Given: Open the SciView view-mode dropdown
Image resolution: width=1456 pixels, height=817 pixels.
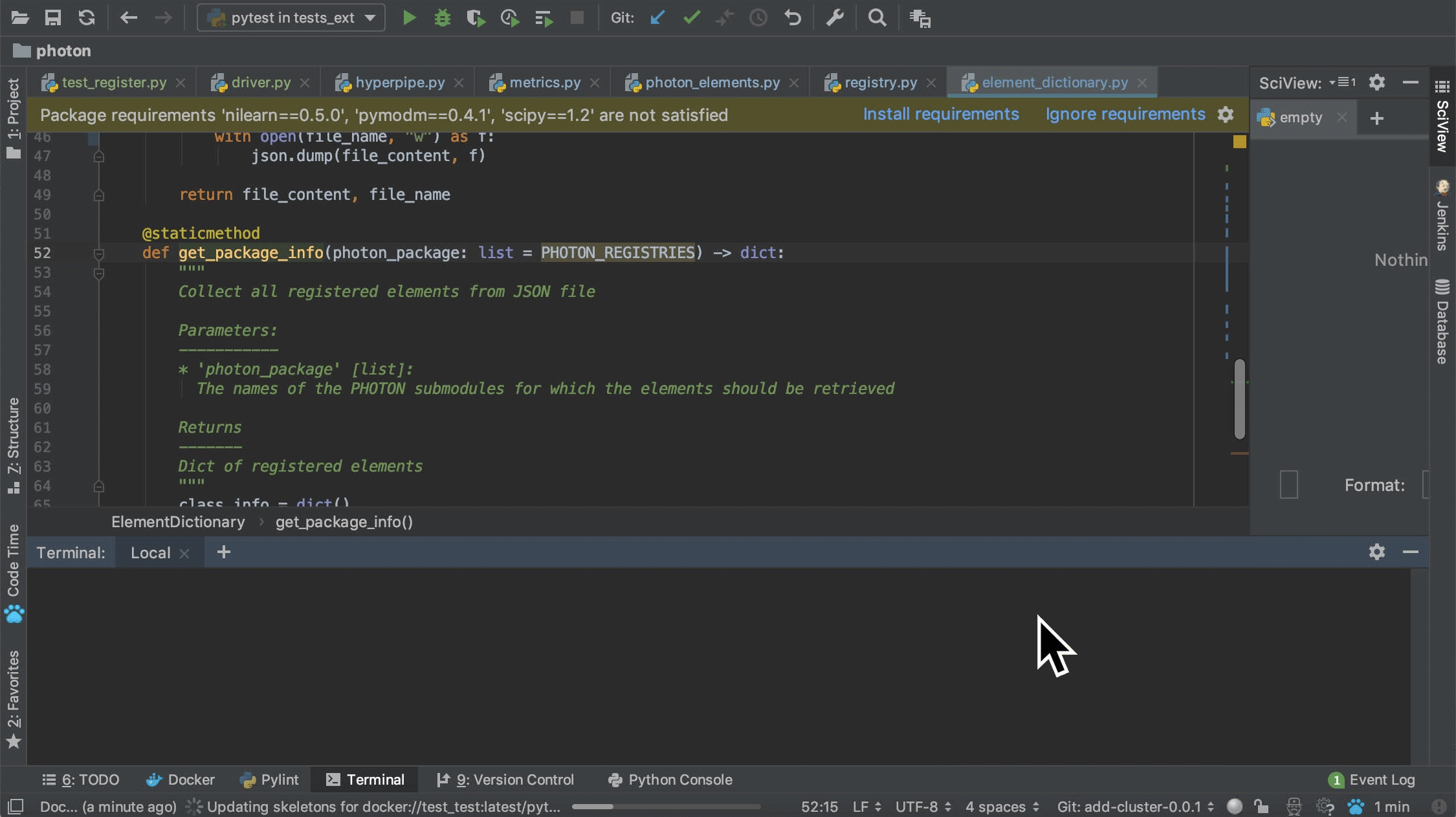Looking at the screenshot, I should (1342, 82).
